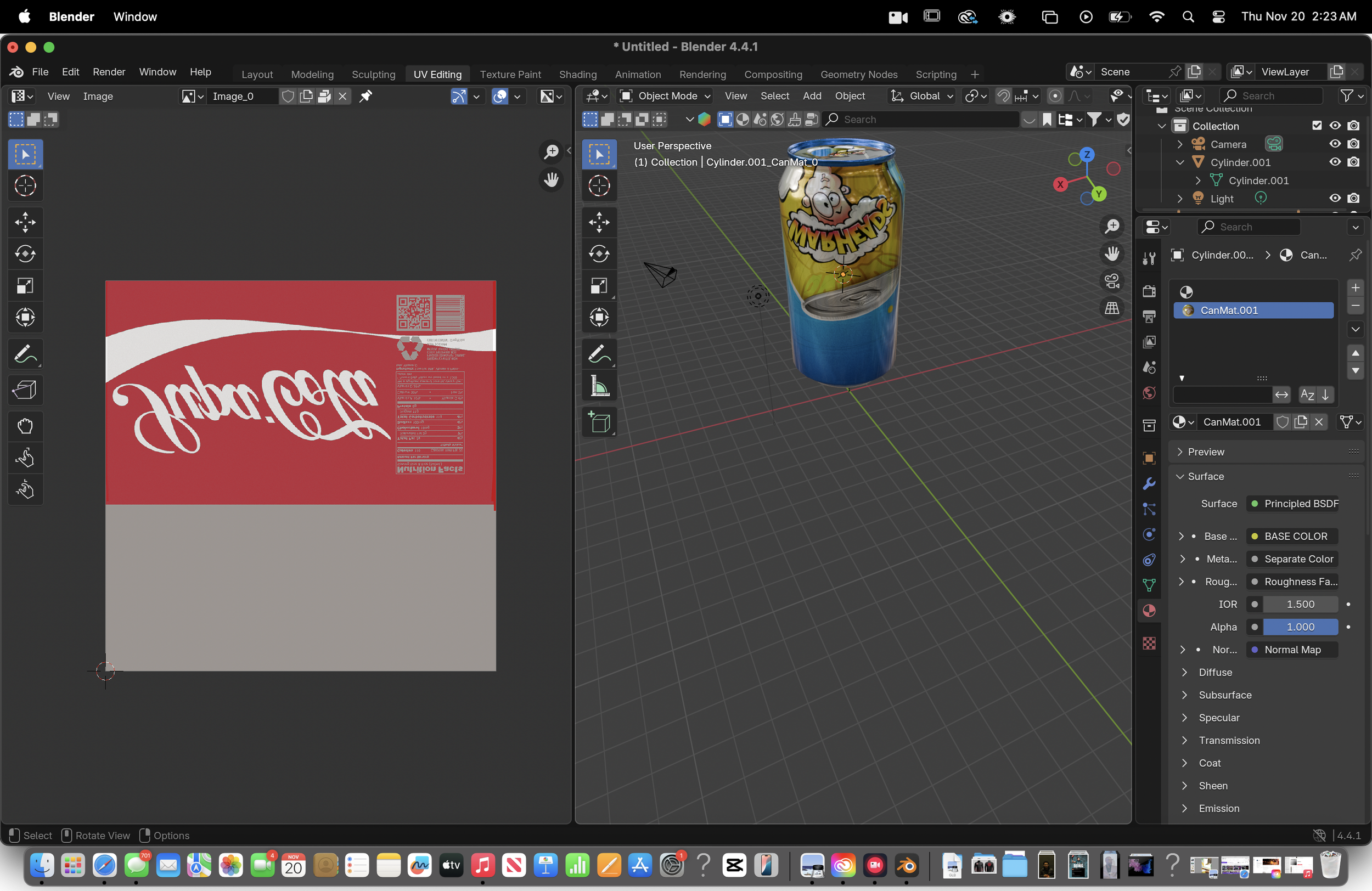Select the Move tool in 3D viewport
Screen dimensions: 1372x891
(599, 222)
